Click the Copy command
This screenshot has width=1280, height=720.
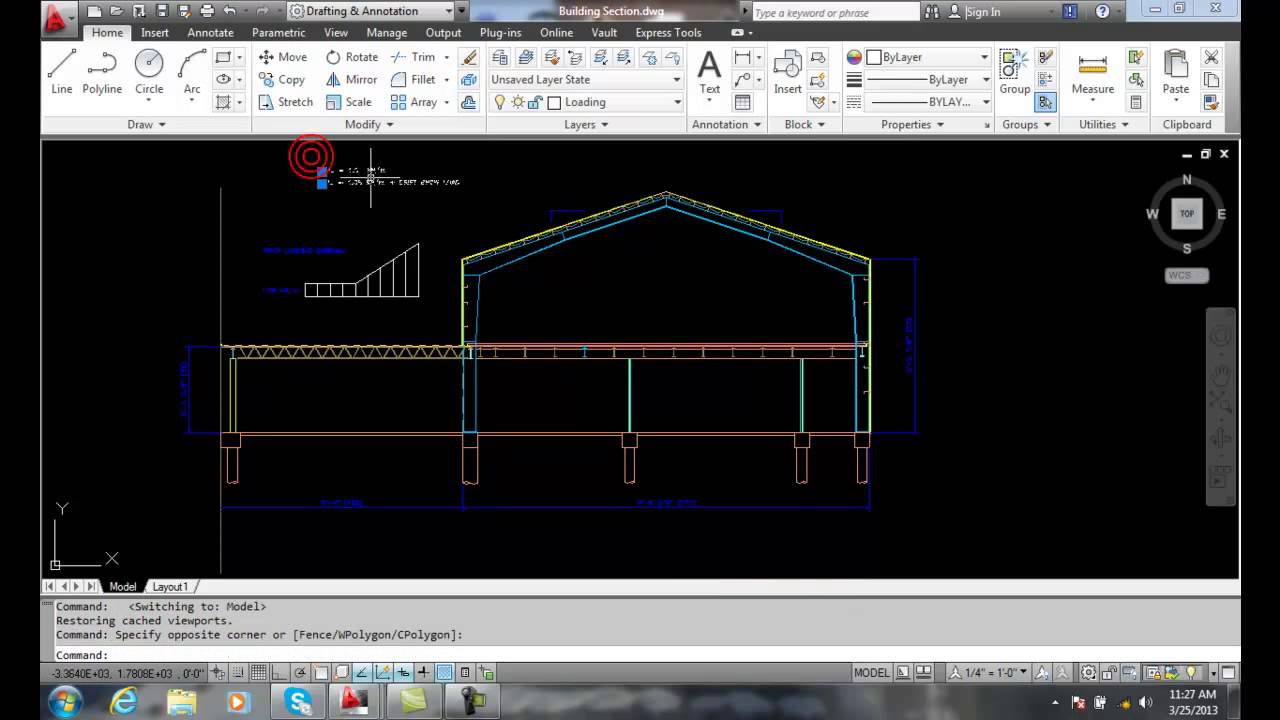281,79
